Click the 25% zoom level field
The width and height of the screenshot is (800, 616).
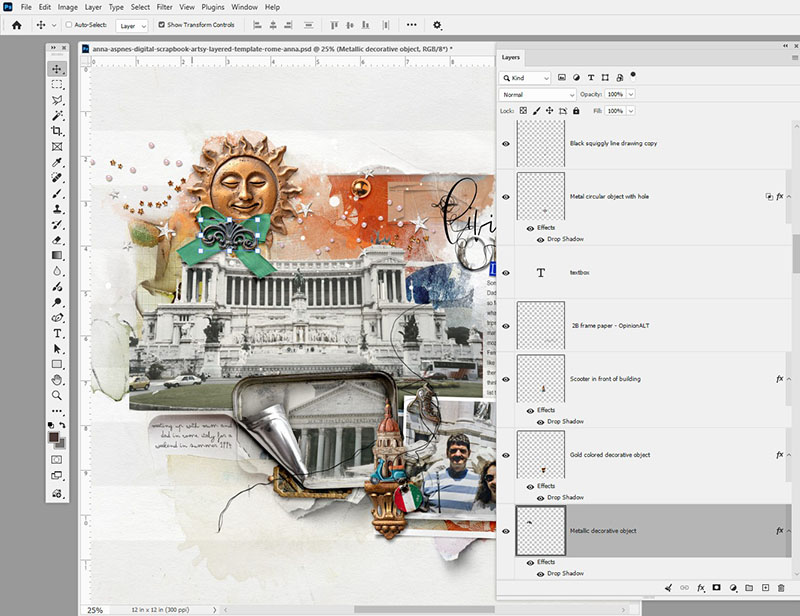(95, 610)
